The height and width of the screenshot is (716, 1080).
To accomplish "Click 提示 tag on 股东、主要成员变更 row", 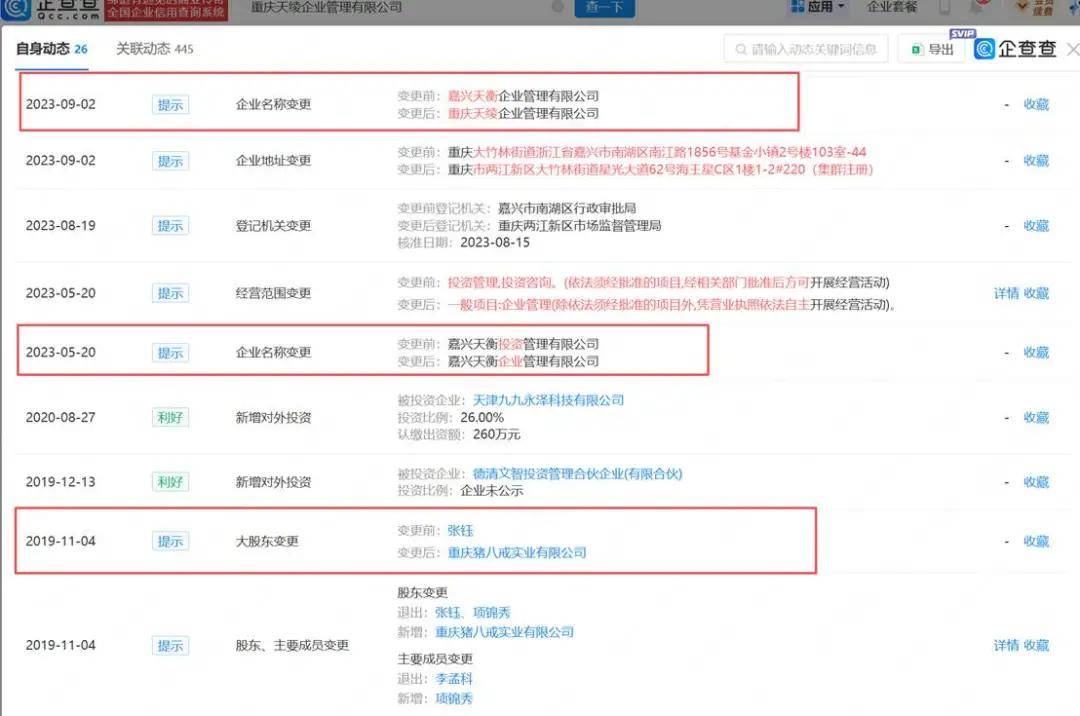I will click(x=170, y=646).
